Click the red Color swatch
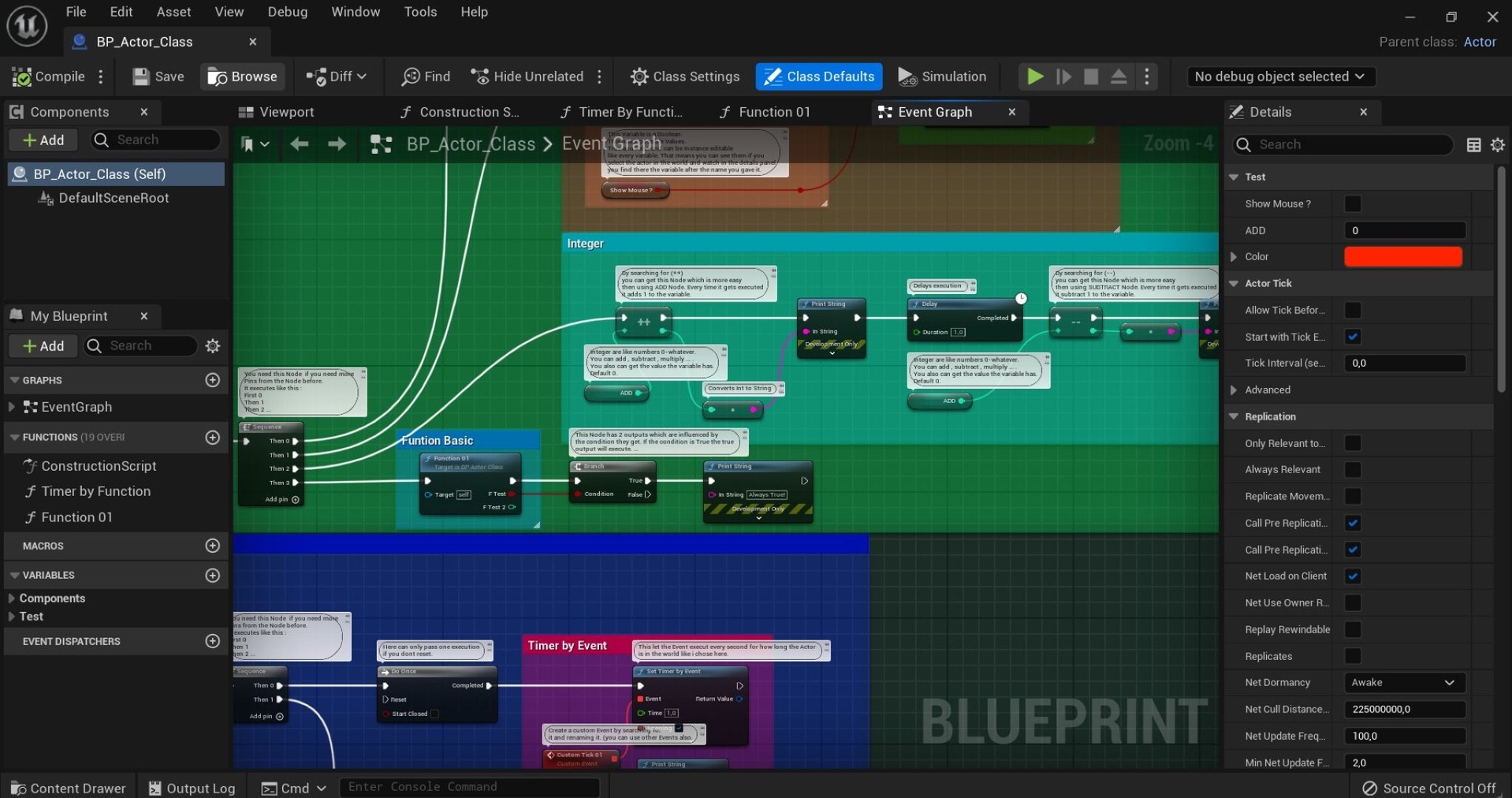 pos(1402,257)
